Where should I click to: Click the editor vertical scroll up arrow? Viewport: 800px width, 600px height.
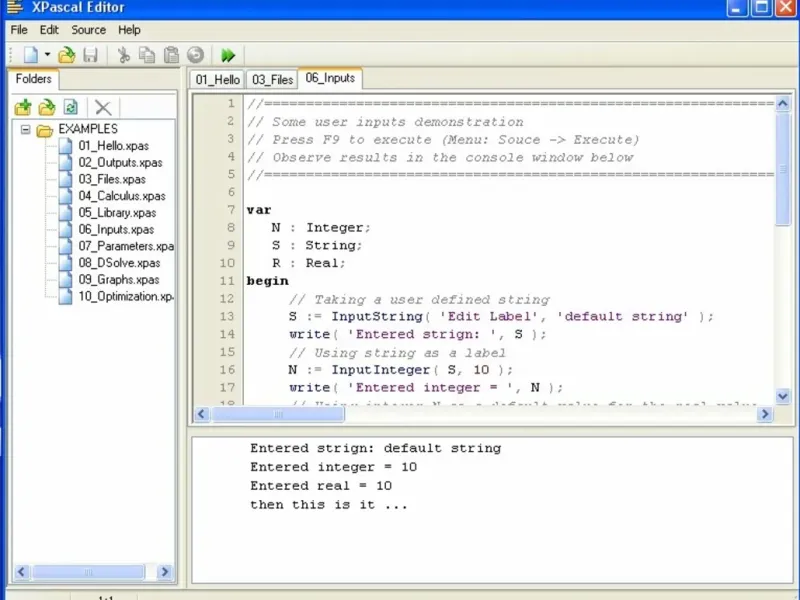pos(783,104)
